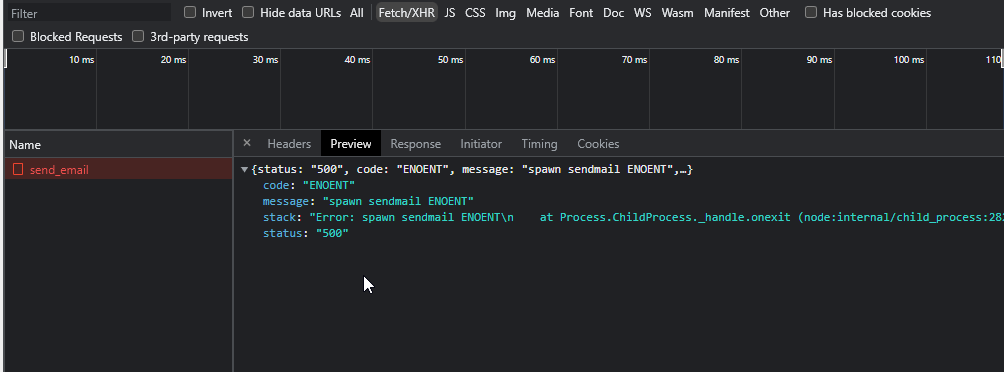Check Has blocked cookies option
This screenshot has width=1004, height=372.
tap(811, 12)
